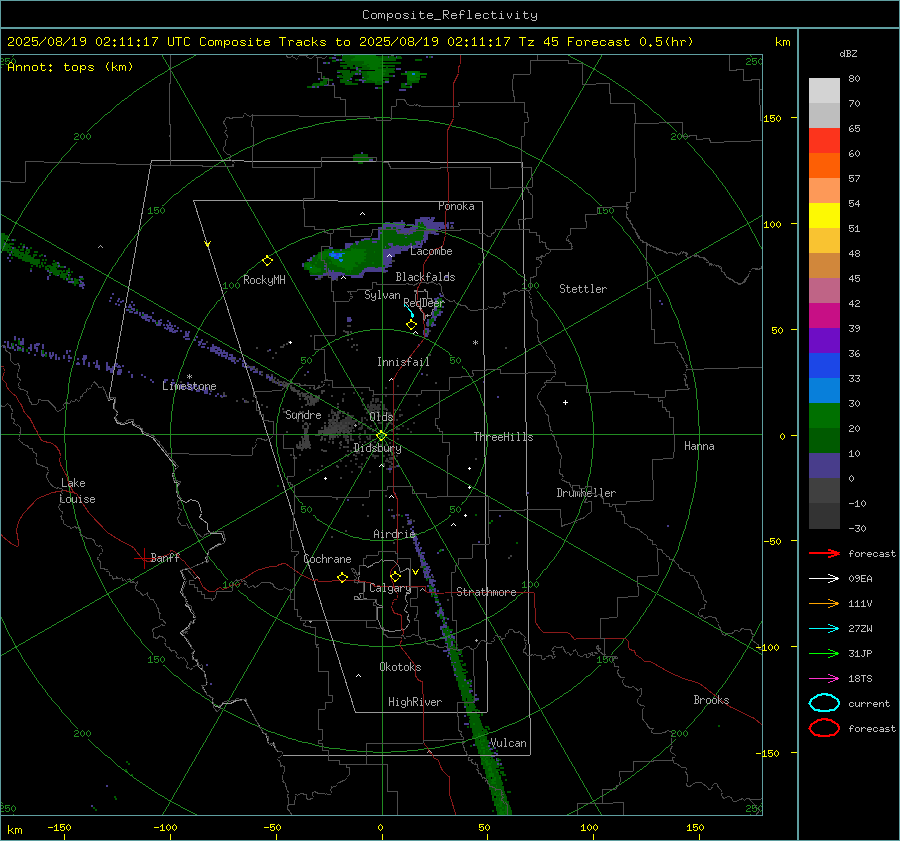Pick the light blue 33-30 dBZ swatch
900x841 pixels.
tap(824, 391)
